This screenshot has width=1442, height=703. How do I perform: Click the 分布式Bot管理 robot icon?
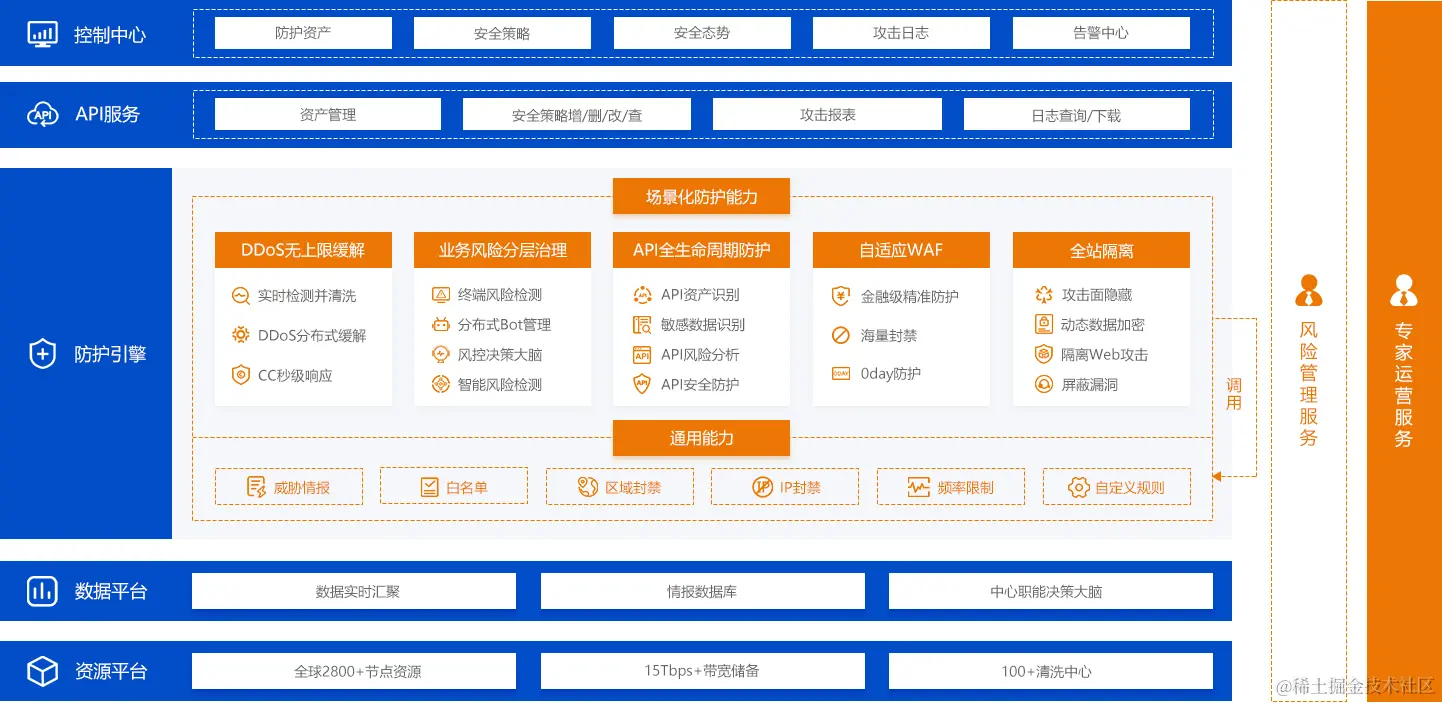(x=440, y=324)
